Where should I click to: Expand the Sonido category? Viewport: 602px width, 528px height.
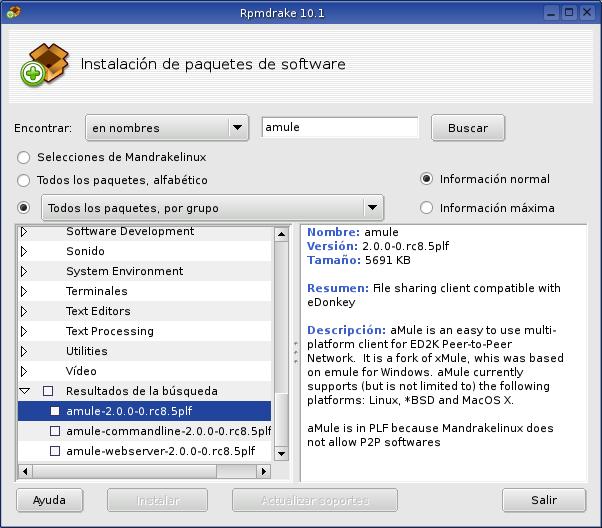click(24, 251)
